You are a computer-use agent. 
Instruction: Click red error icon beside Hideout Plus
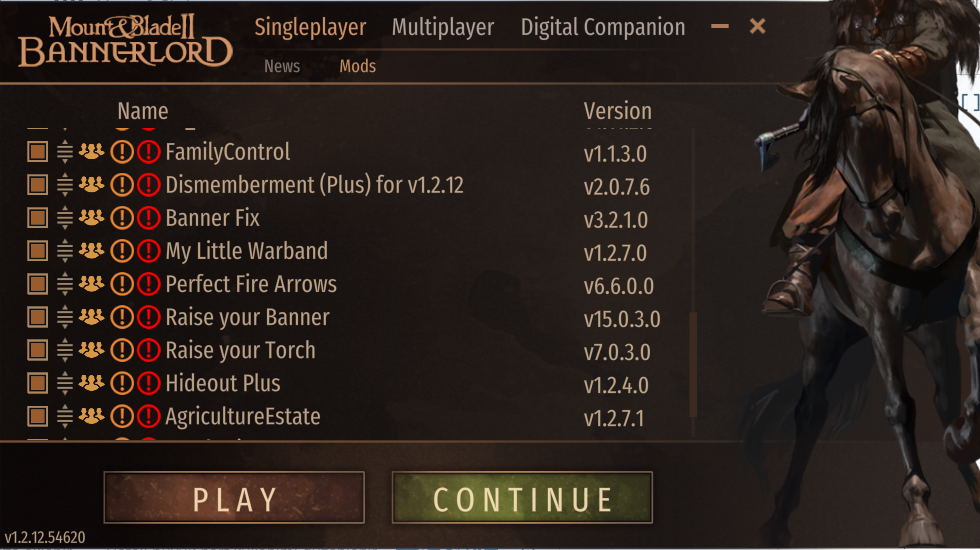point(149,384)
